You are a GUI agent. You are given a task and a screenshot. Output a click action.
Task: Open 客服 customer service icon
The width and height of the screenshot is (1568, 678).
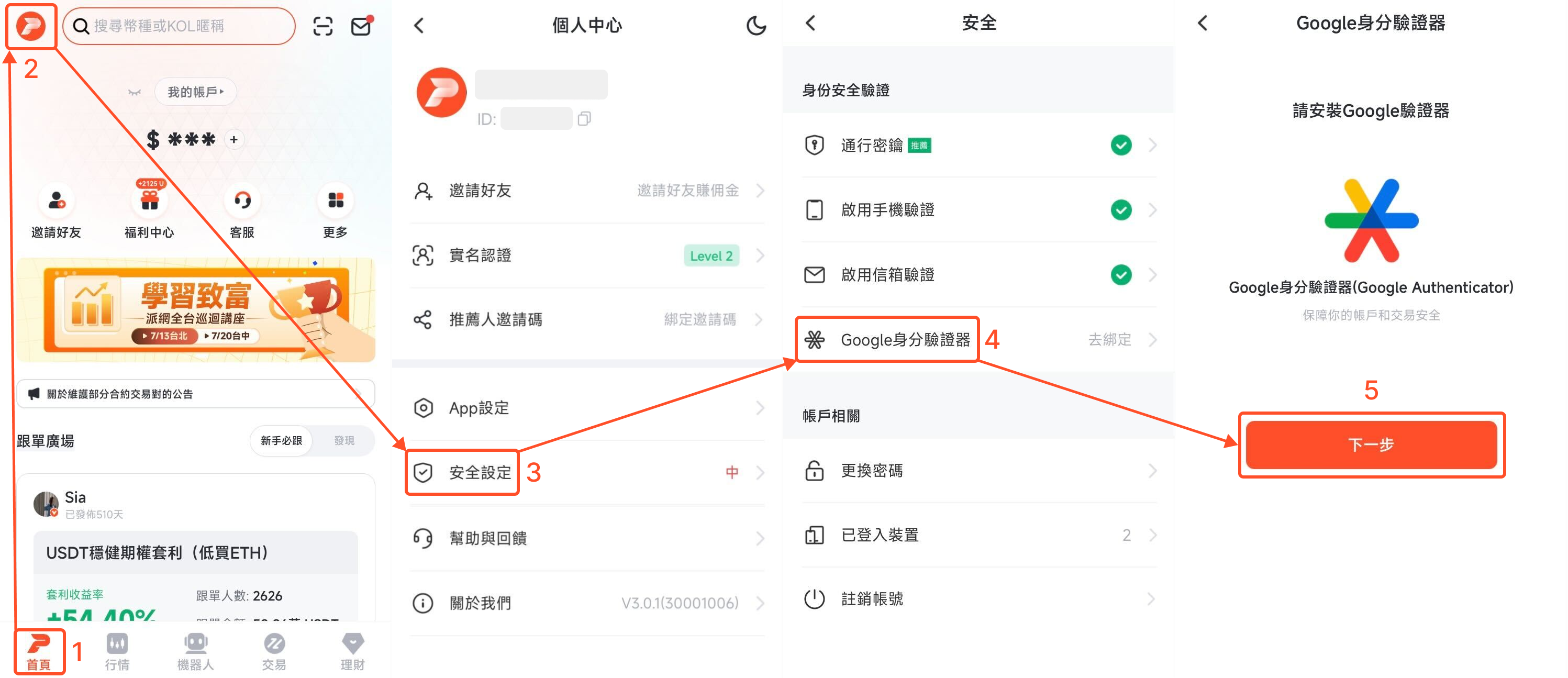pyautogui.click(x=242, y=200)
